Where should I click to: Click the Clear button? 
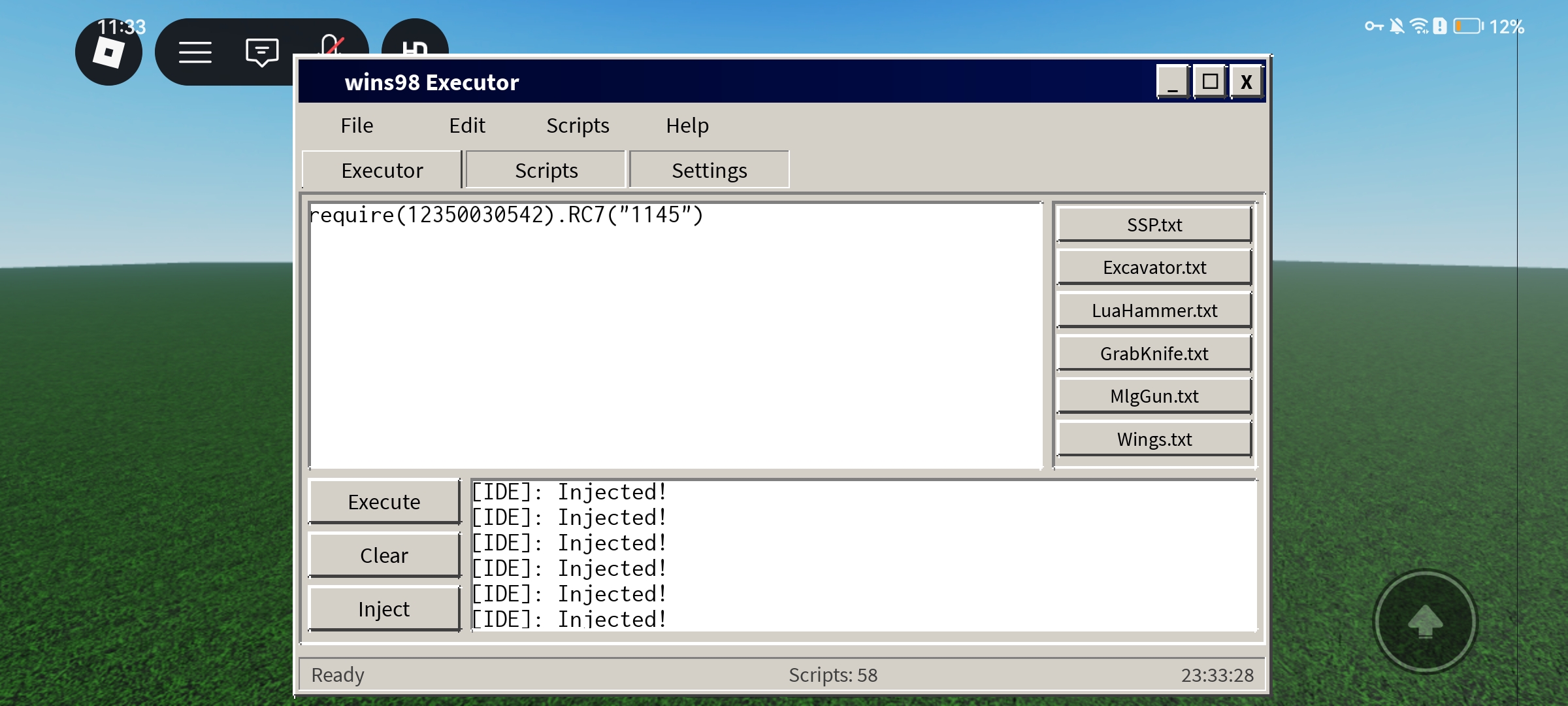pos(384,555)
